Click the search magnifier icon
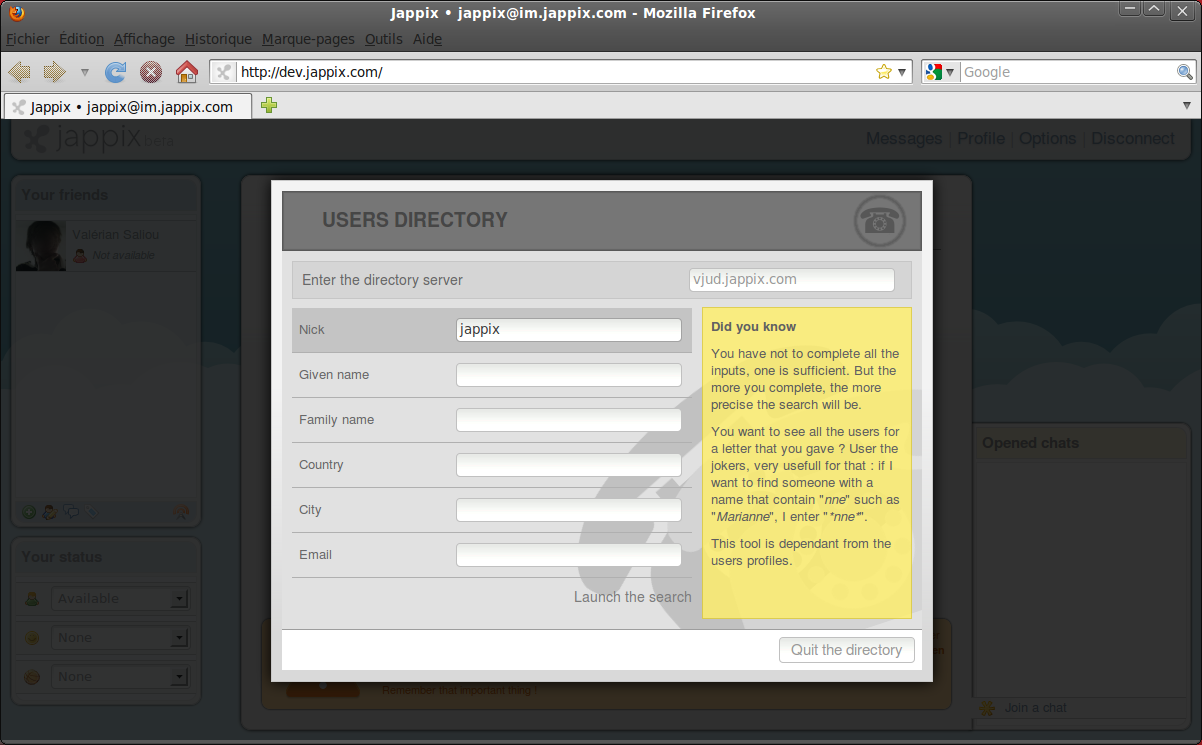Viewport: 1202px width, 745px height. click(x=1185, y=72)
